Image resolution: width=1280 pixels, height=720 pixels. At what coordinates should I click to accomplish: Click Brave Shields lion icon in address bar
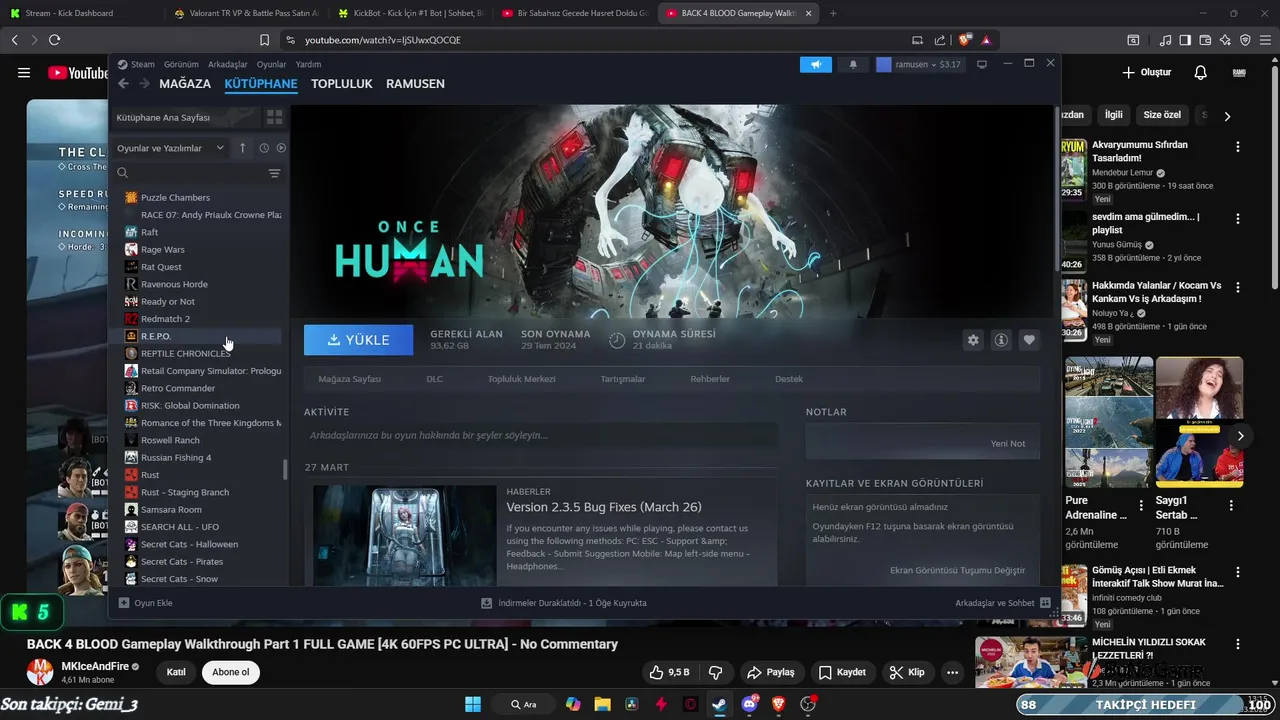[964, 40]
